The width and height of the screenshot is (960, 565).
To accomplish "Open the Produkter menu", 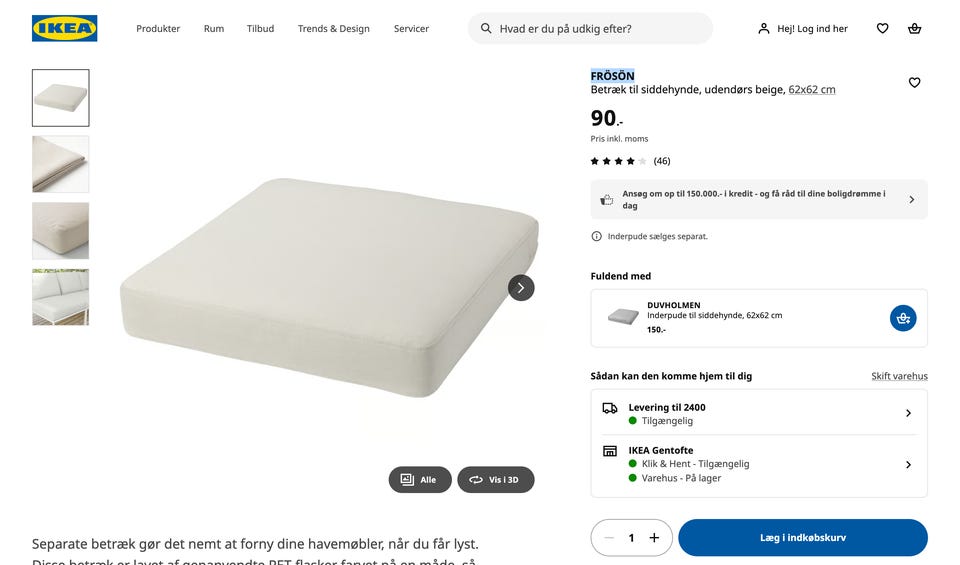I will coord(158,28).
